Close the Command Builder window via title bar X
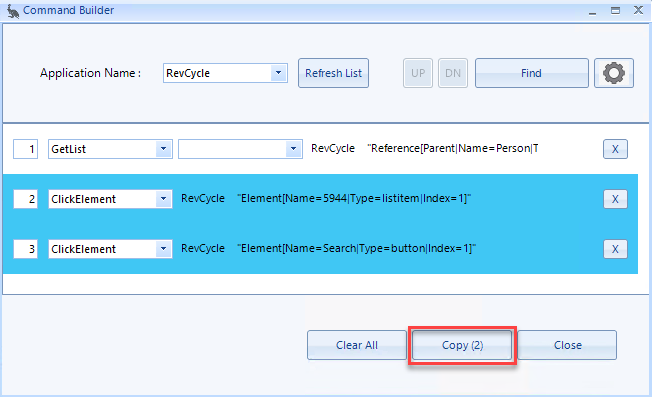Screen dimensions: 652x397 click(x=638, y=10)
